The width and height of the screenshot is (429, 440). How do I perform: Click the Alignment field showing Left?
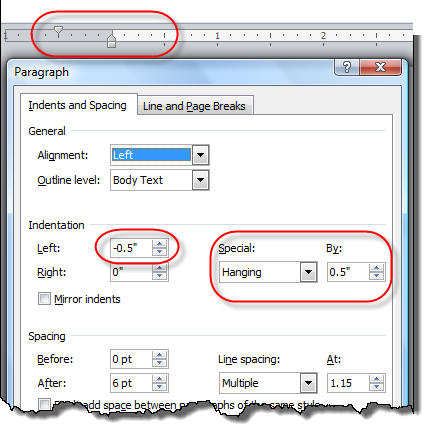[151, 155]
